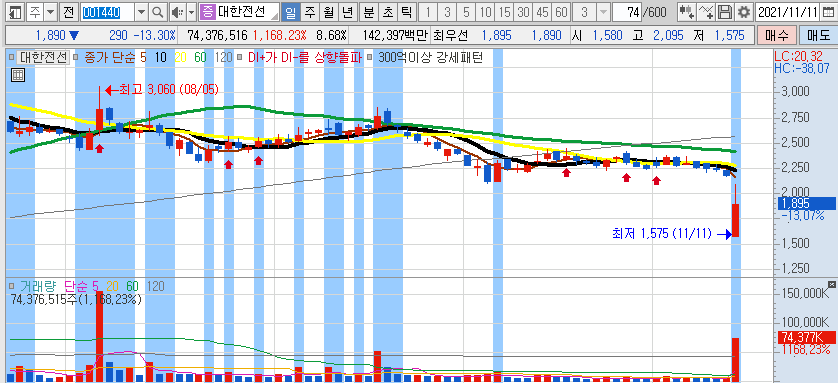Click the 매도 sell button

(x=818, y=36)
